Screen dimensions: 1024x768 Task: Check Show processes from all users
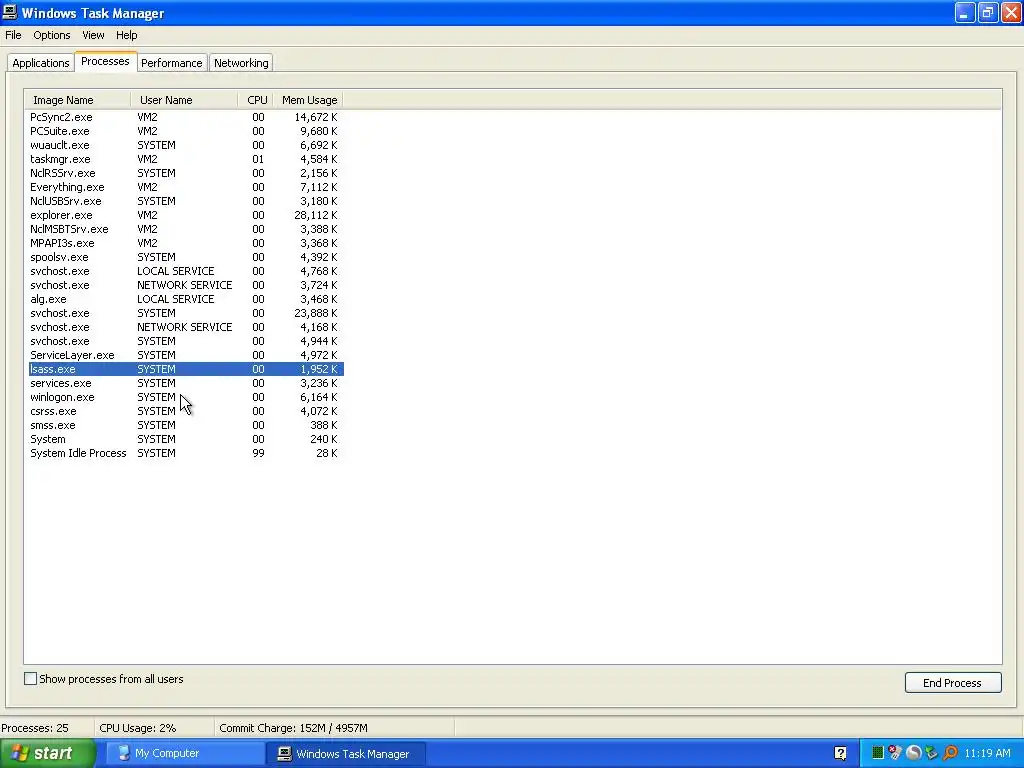click(x=30, y=679)
